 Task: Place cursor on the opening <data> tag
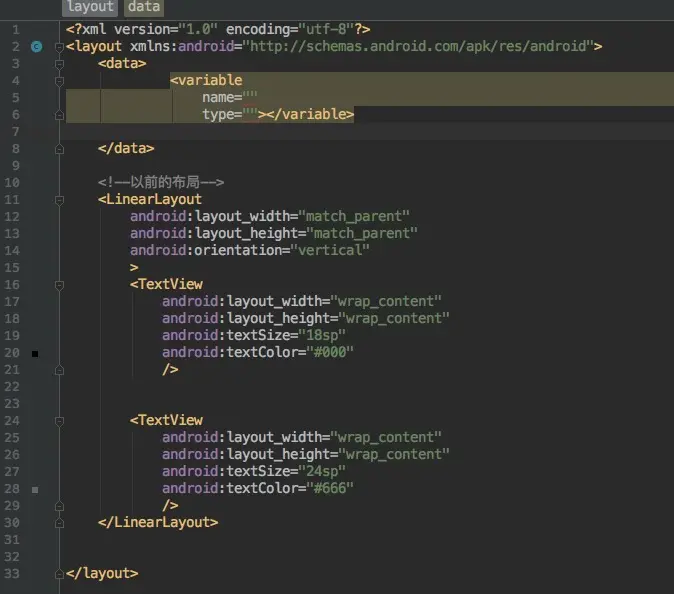(122, 63)
